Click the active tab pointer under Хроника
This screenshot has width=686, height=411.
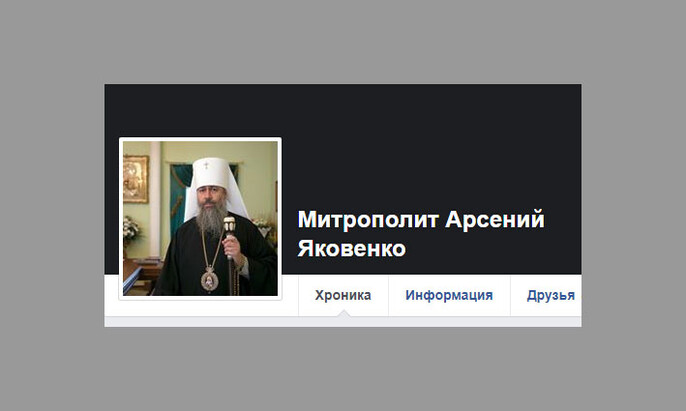coord(344,313)
